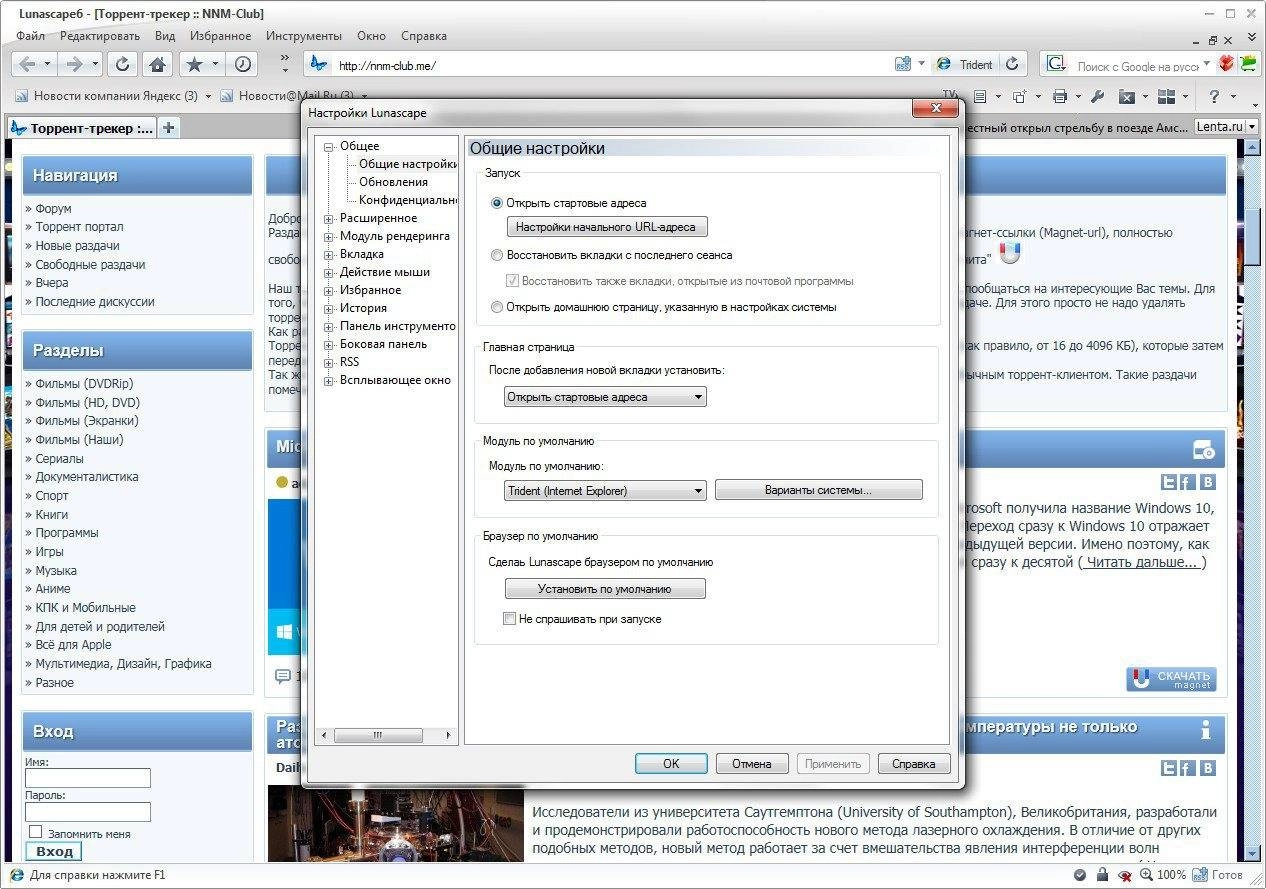Click 'Настройки начального URL-адреса' button
Viewport: 1266px width, 889px height.
point(605,227)
